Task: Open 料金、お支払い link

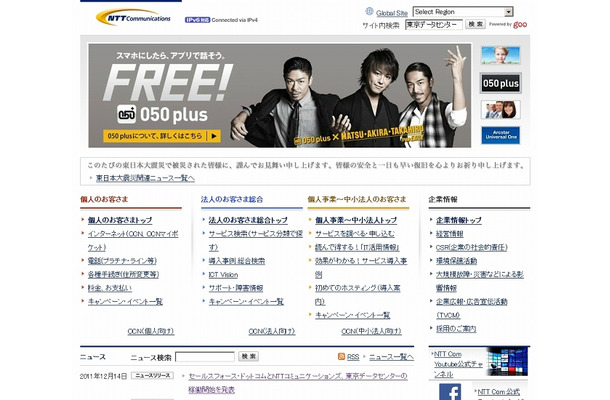Action: coord(110,288)
